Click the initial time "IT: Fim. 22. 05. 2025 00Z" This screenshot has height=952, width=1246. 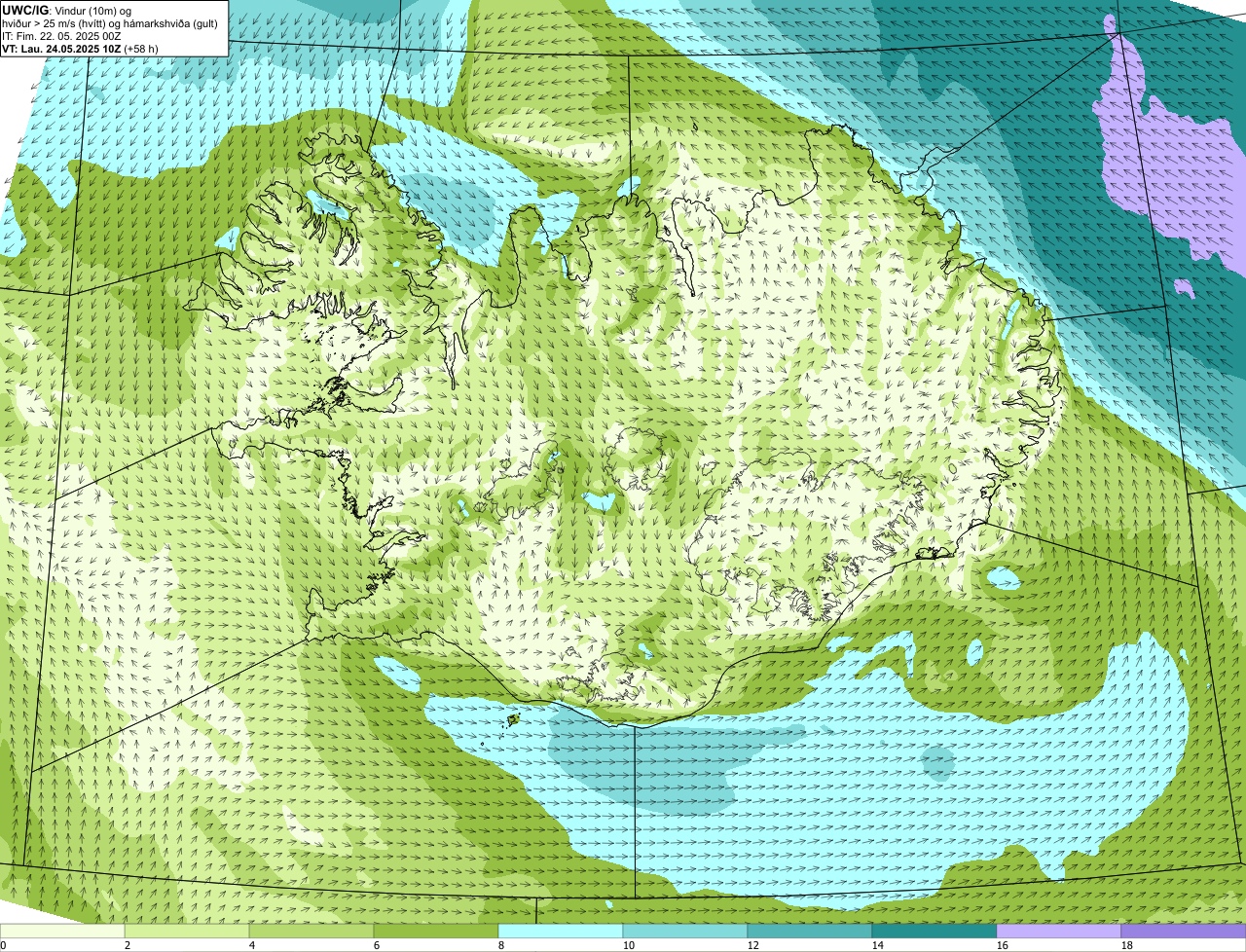pos(62,35)
